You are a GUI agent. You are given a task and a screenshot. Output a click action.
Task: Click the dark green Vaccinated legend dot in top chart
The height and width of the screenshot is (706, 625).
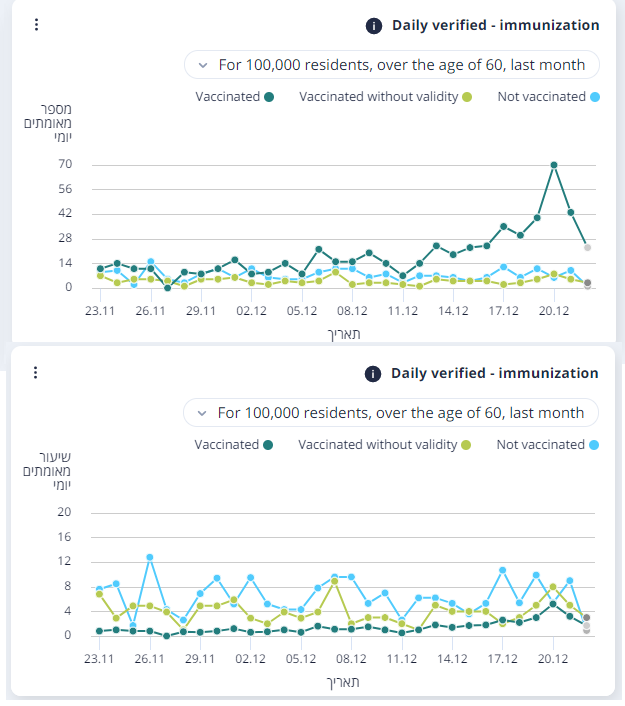click(269, 97)
